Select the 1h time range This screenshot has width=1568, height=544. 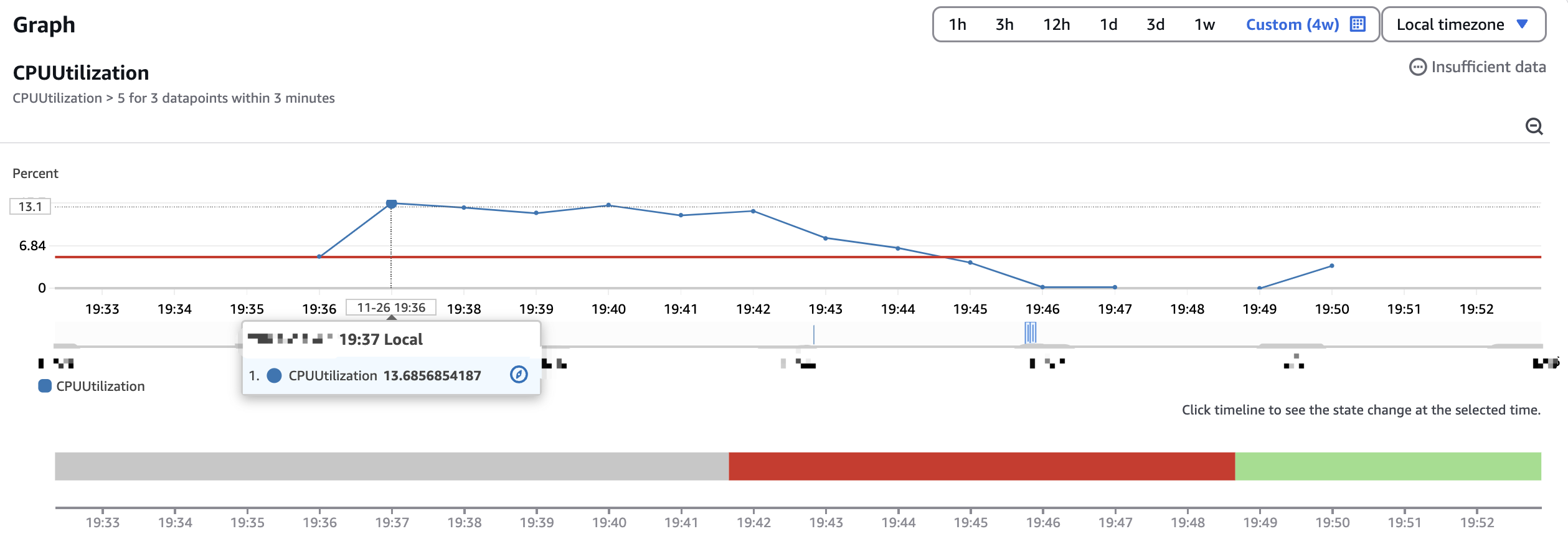[957, 24]
